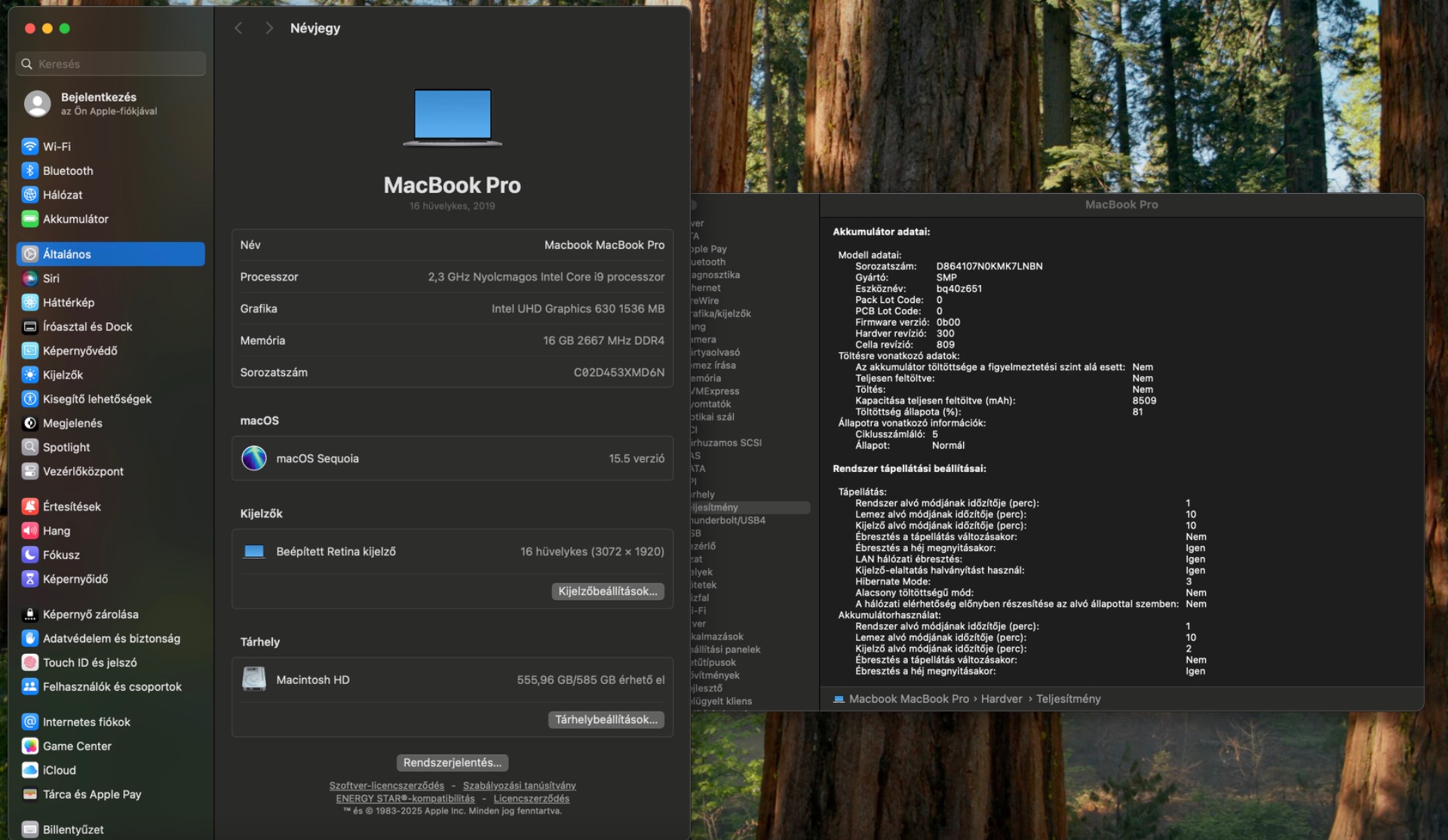Open Tárhelybeállítások… button

pyautogui.click(x=606, y=719)
